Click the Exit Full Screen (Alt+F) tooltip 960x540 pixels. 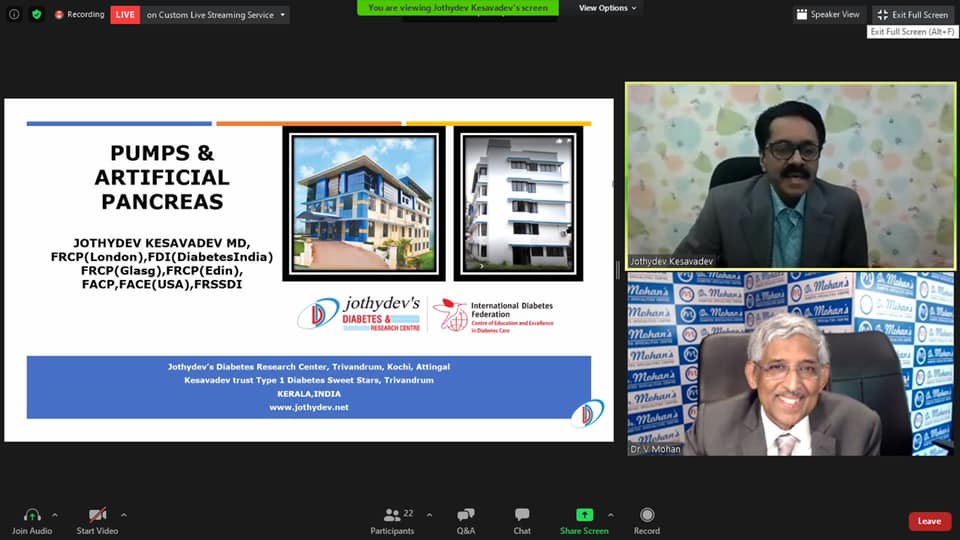tap(912, 32)
